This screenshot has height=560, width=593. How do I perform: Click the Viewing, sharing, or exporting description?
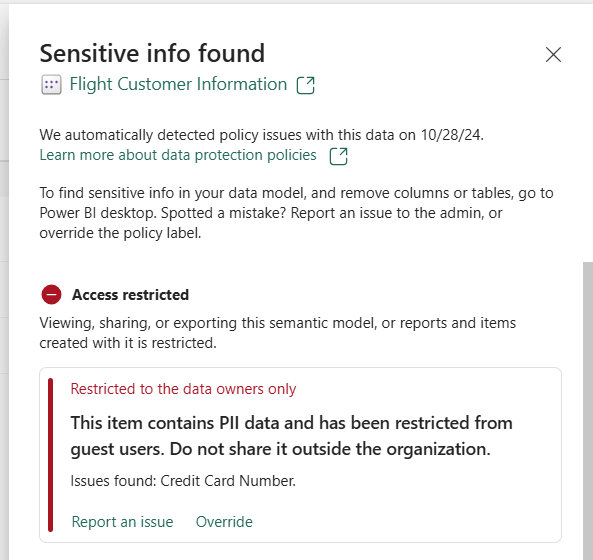278,333
